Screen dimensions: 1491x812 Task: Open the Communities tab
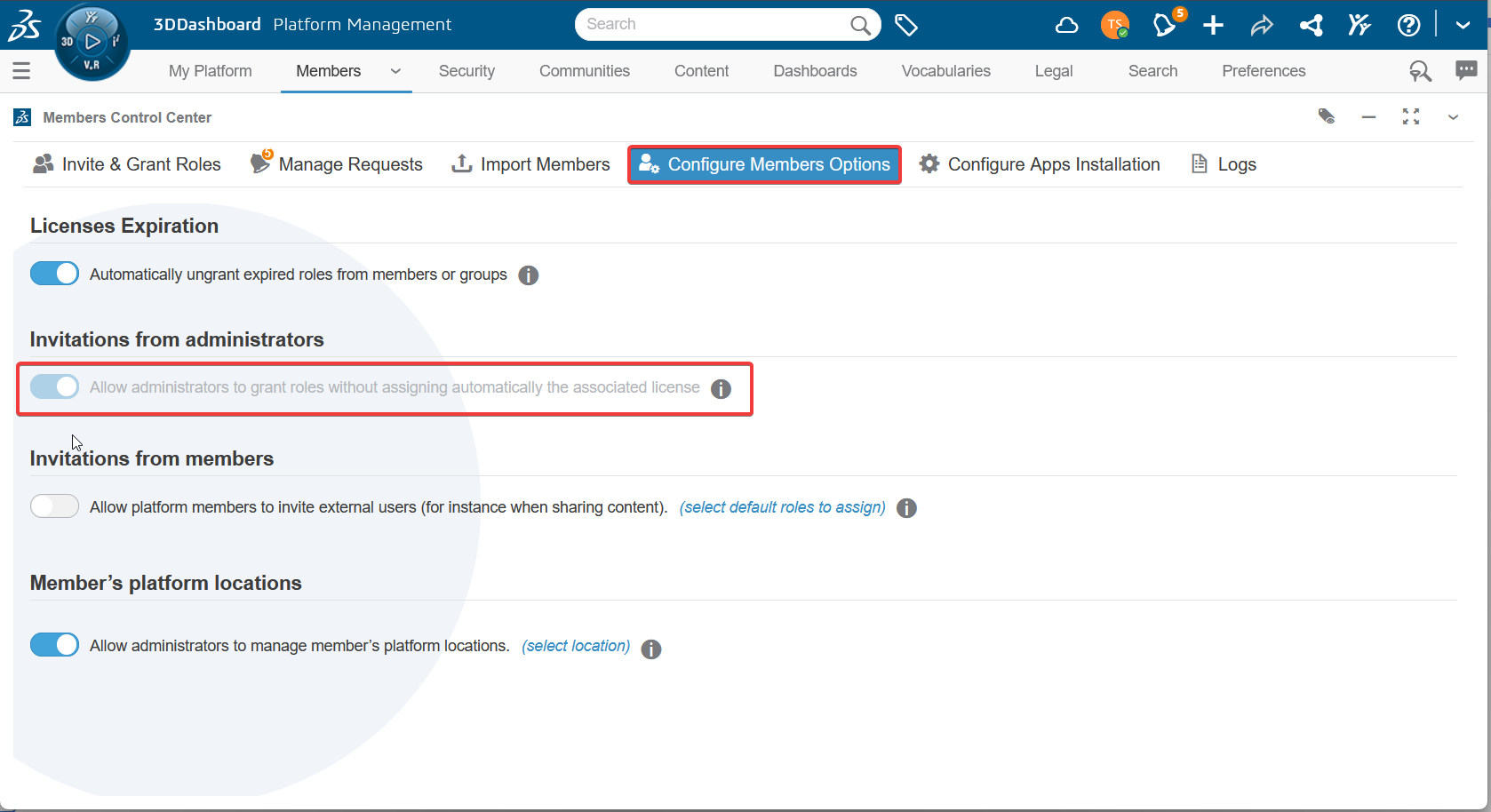click(x=585, y=71)
